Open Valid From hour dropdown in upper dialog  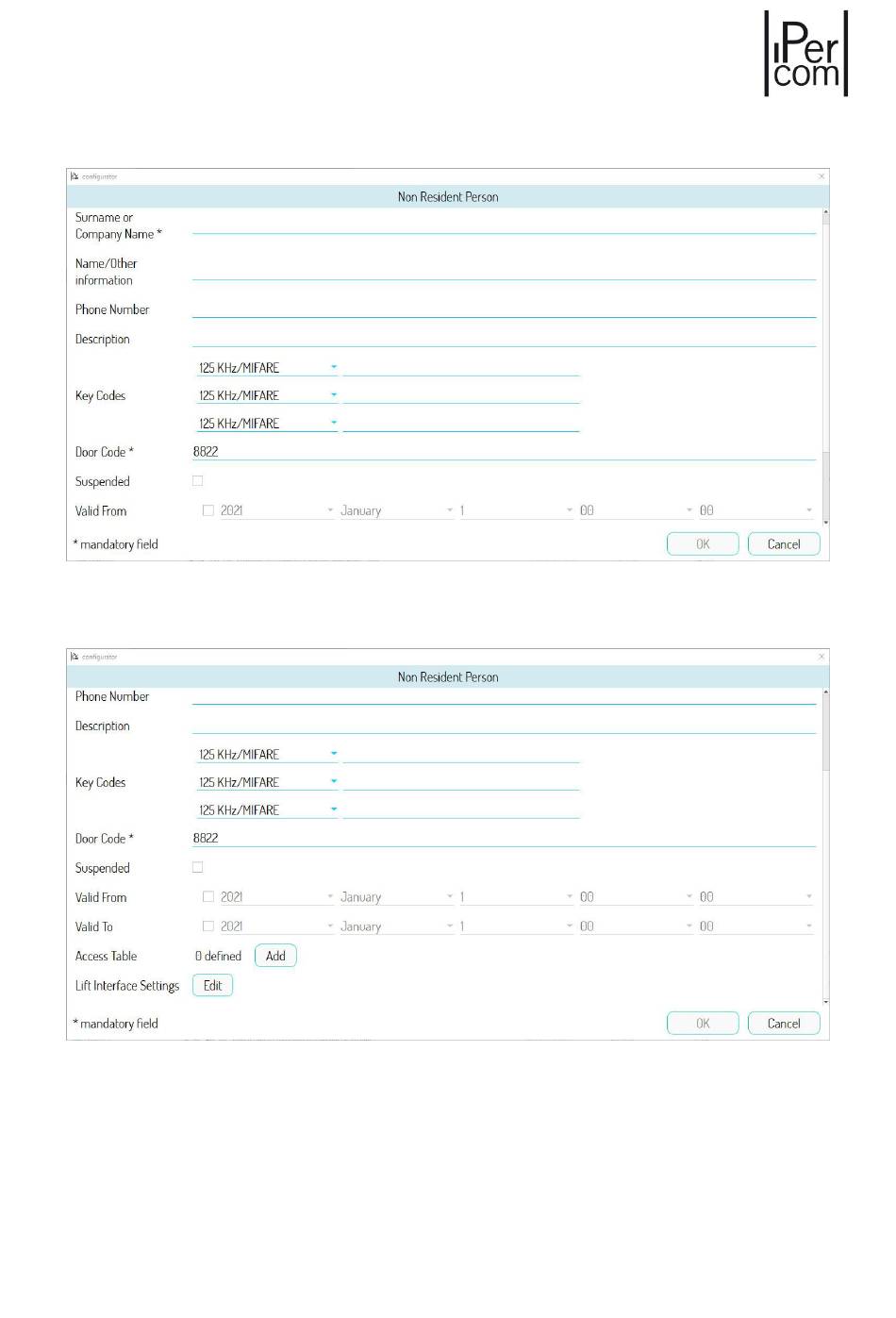point(636,510)
